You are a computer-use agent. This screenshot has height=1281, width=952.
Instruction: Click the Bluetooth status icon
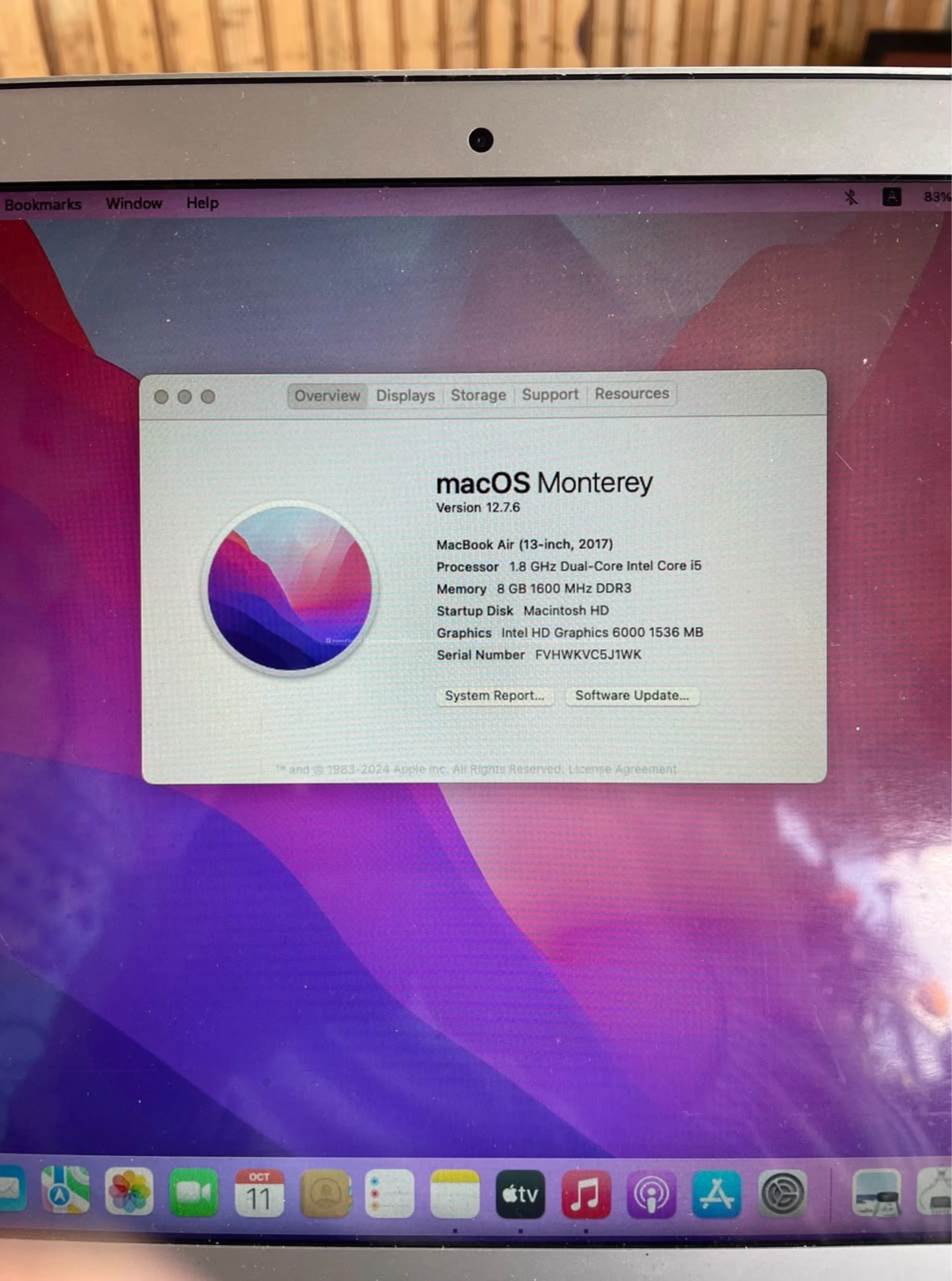tap(851, 197)
